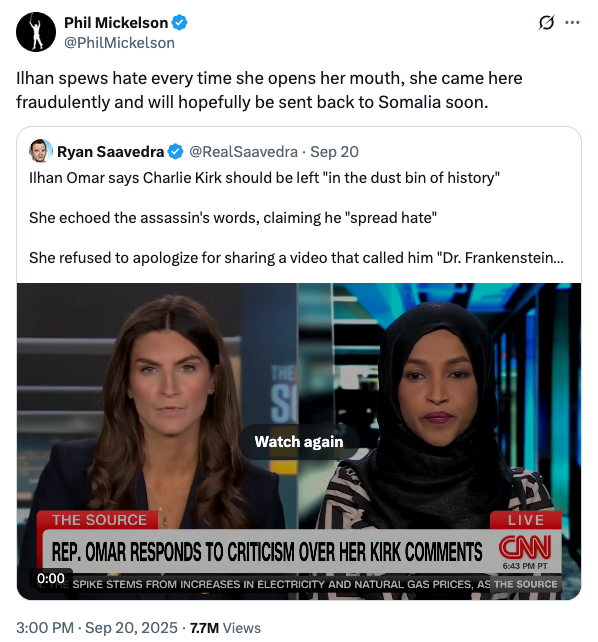Click the CNN logo in the video
598x642 pixels.
[x=525, y=547]
